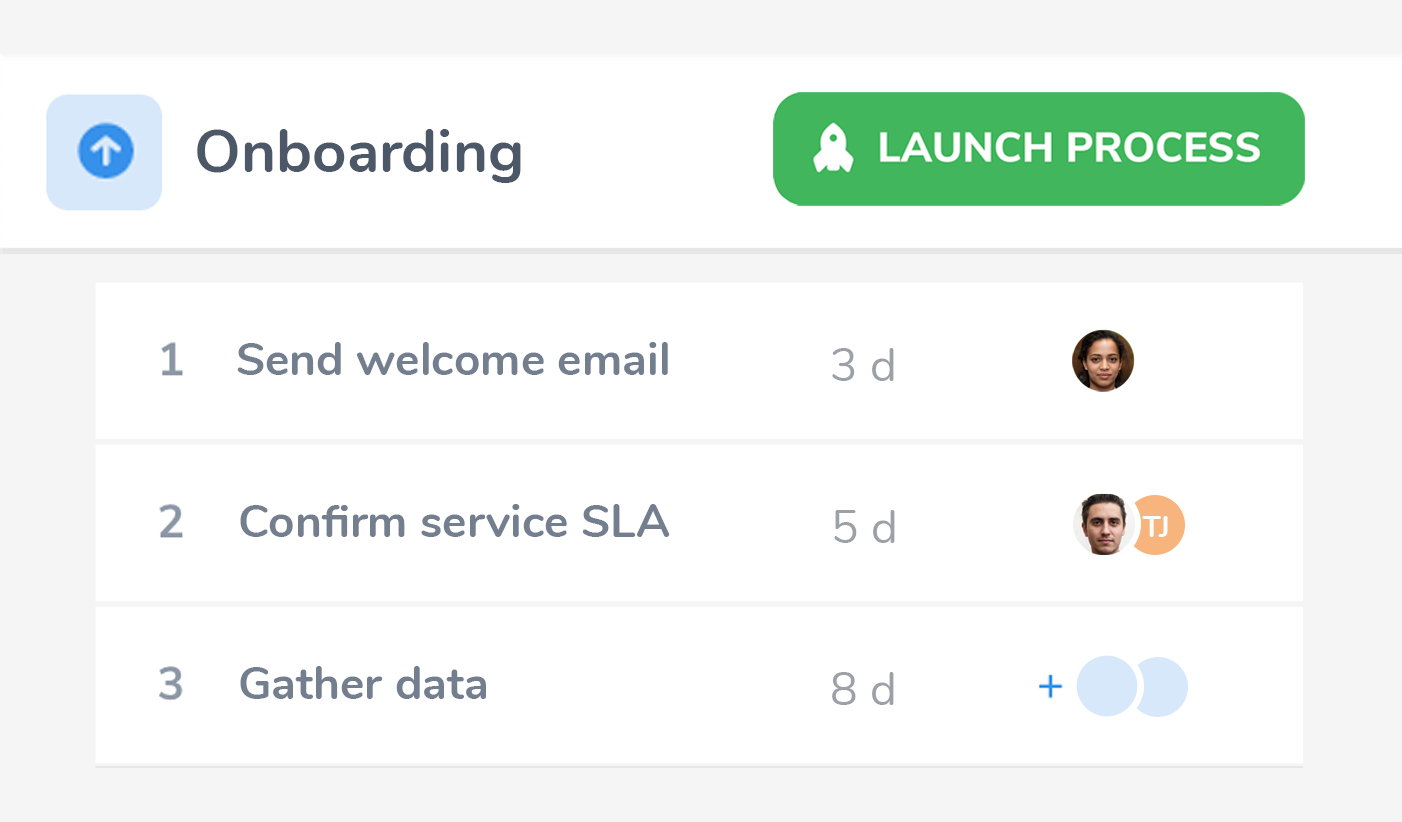Viewport: 1402px width, 822px height.
Task: Add an assignee with the plus icon
Action: (x=1049, y=686)
